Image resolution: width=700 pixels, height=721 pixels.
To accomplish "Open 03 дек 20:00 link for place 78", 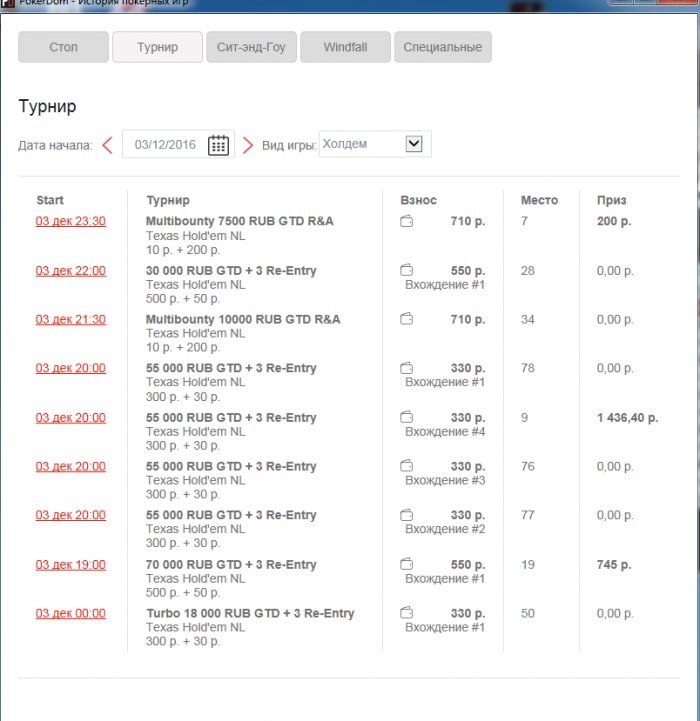I will click(x=71, y=368).
